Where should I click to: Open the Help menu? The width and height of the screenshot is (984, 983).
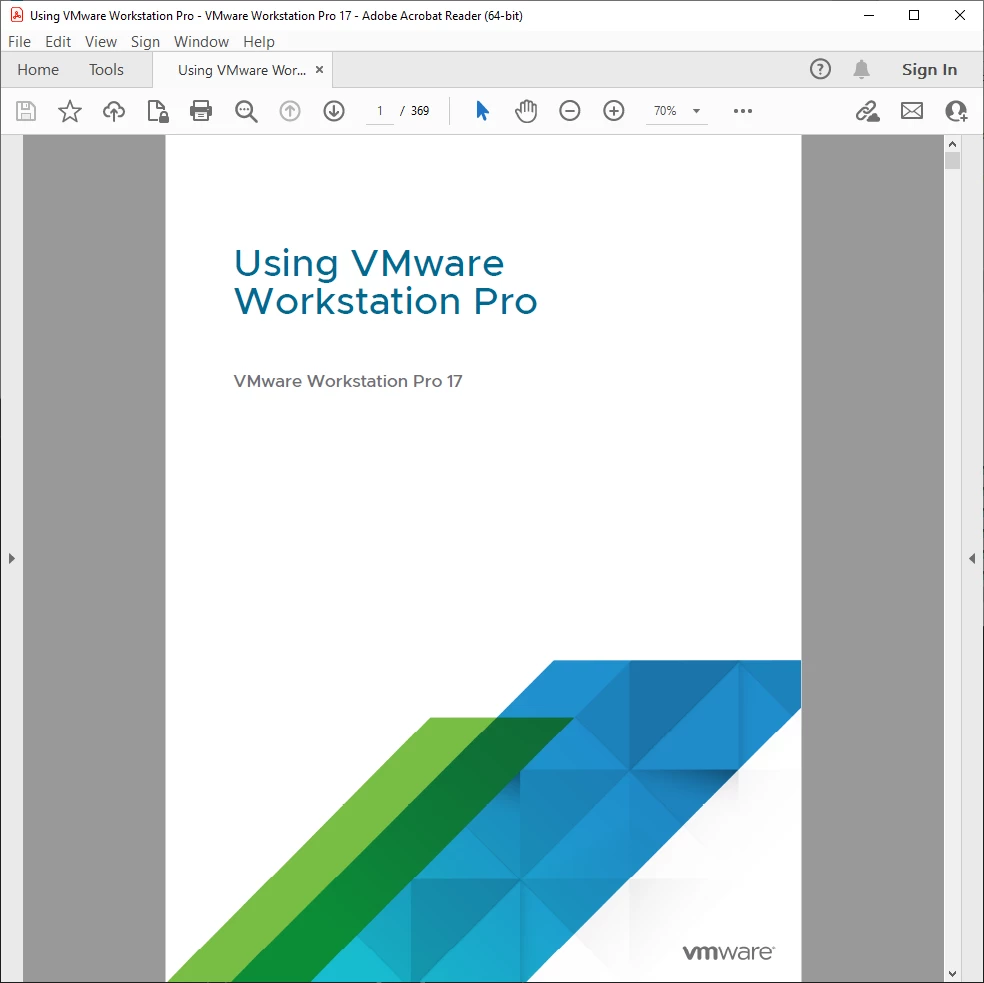click(x=259, y=41)
